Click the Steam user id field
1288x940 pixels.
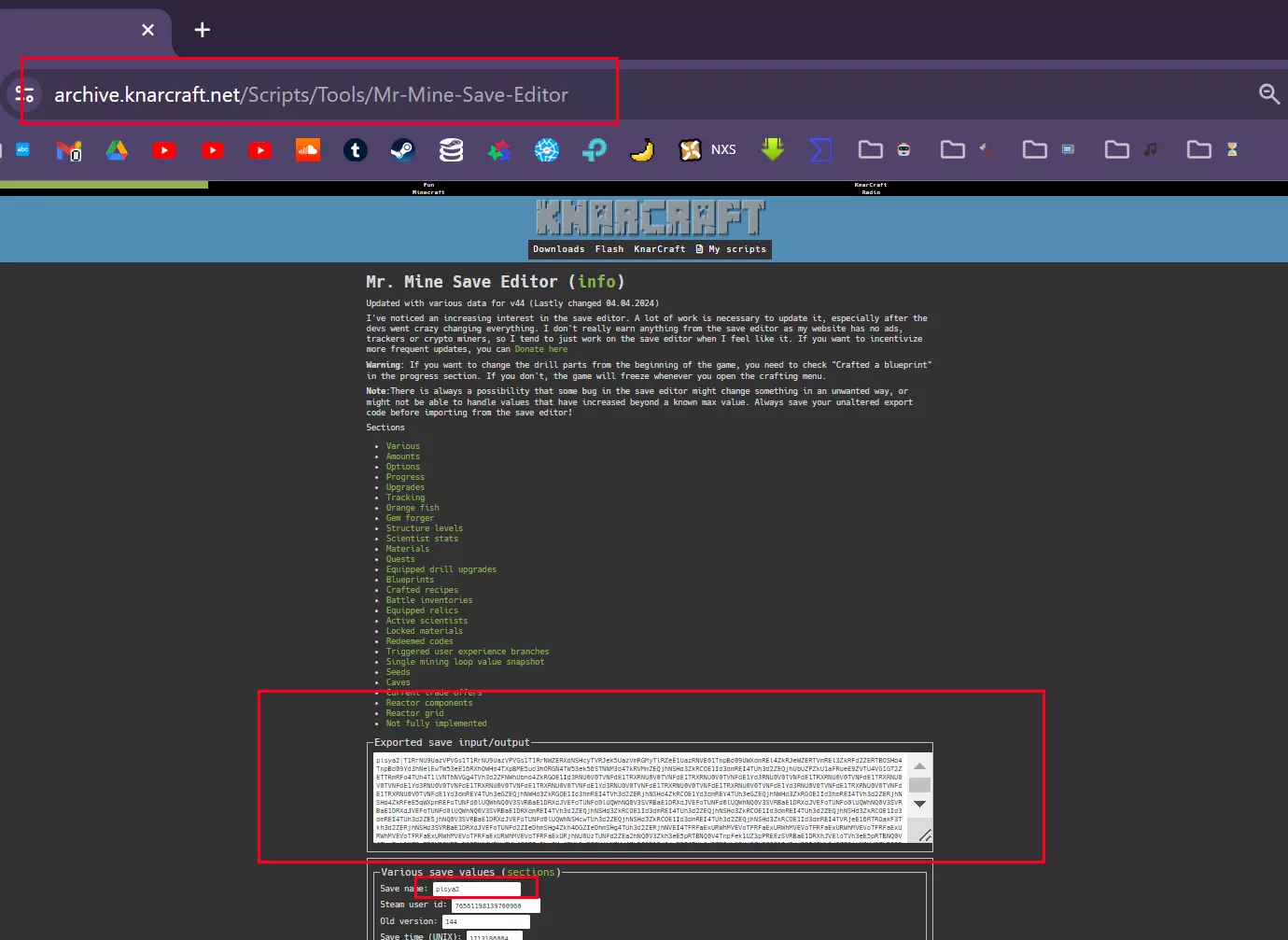(496, 905)
